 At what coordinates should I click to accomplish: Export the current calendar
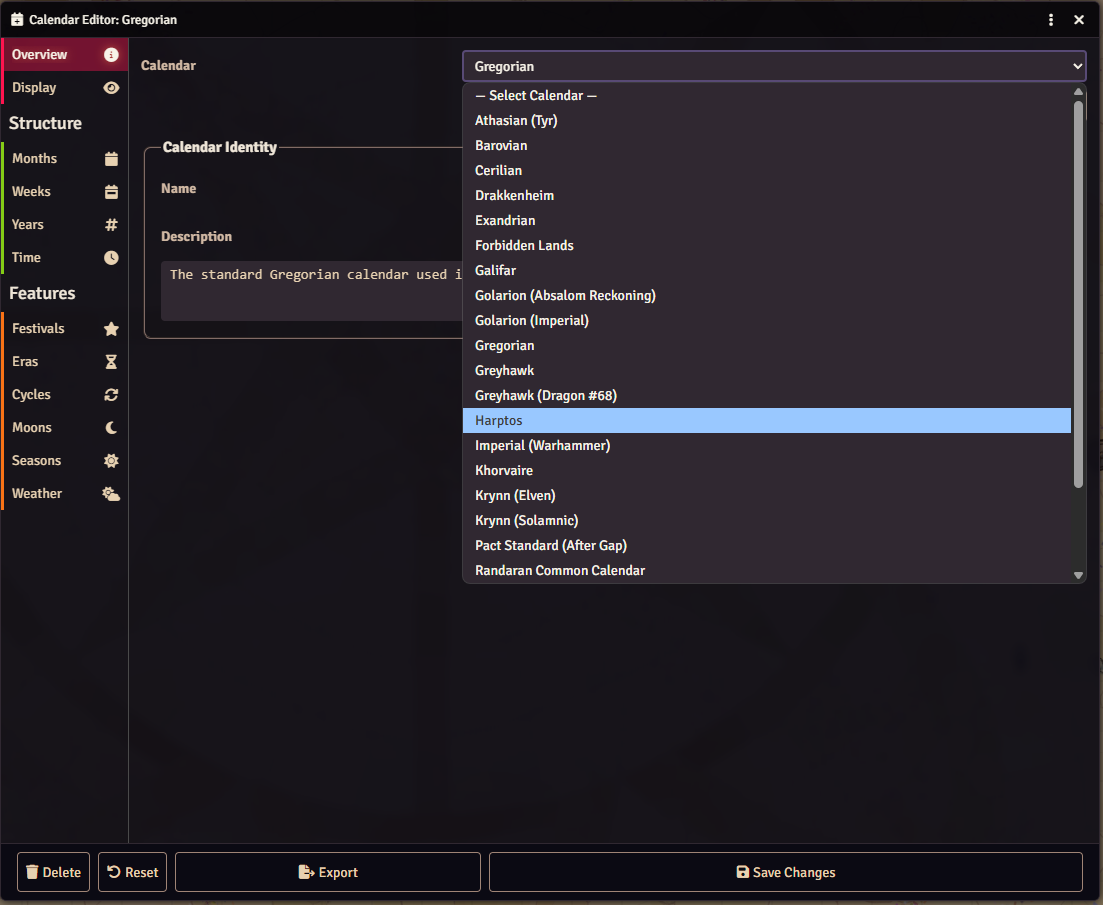coord(327,871)
